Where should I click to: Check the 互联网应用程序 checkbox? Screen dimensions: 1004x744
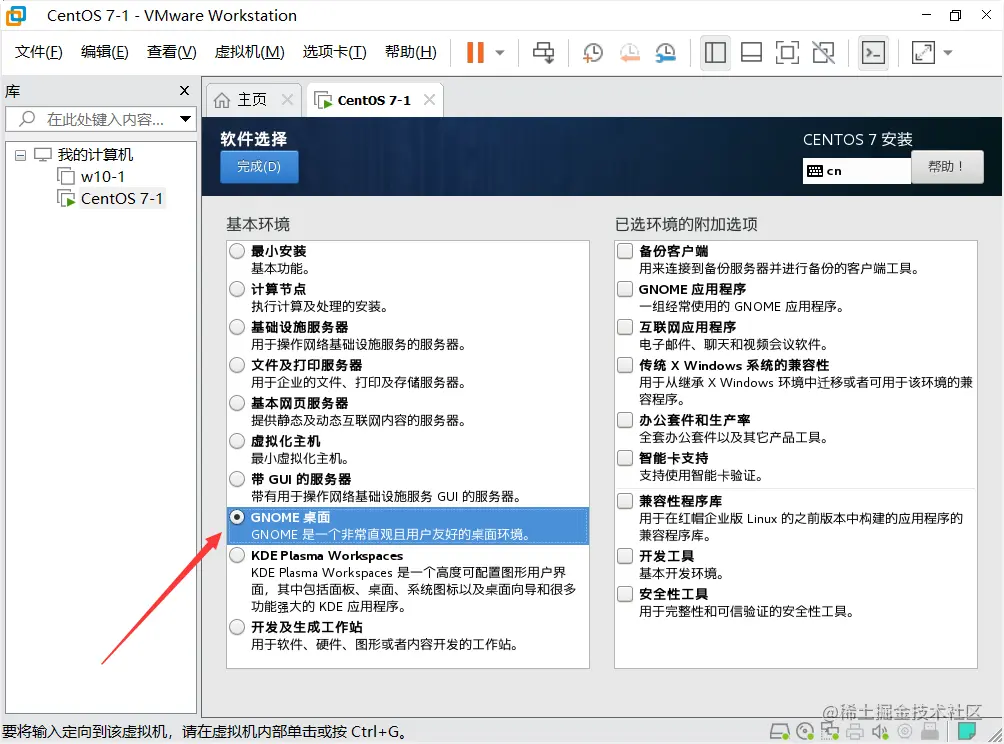(625, 327)
